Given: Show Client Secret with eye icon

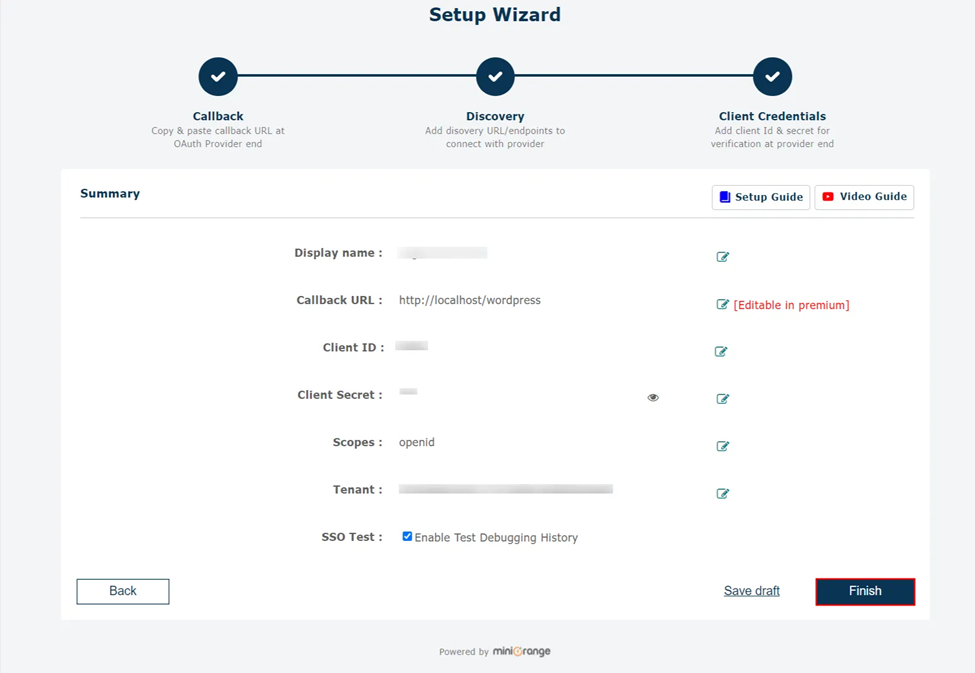Looking at the screenshot, I should 653,397.
